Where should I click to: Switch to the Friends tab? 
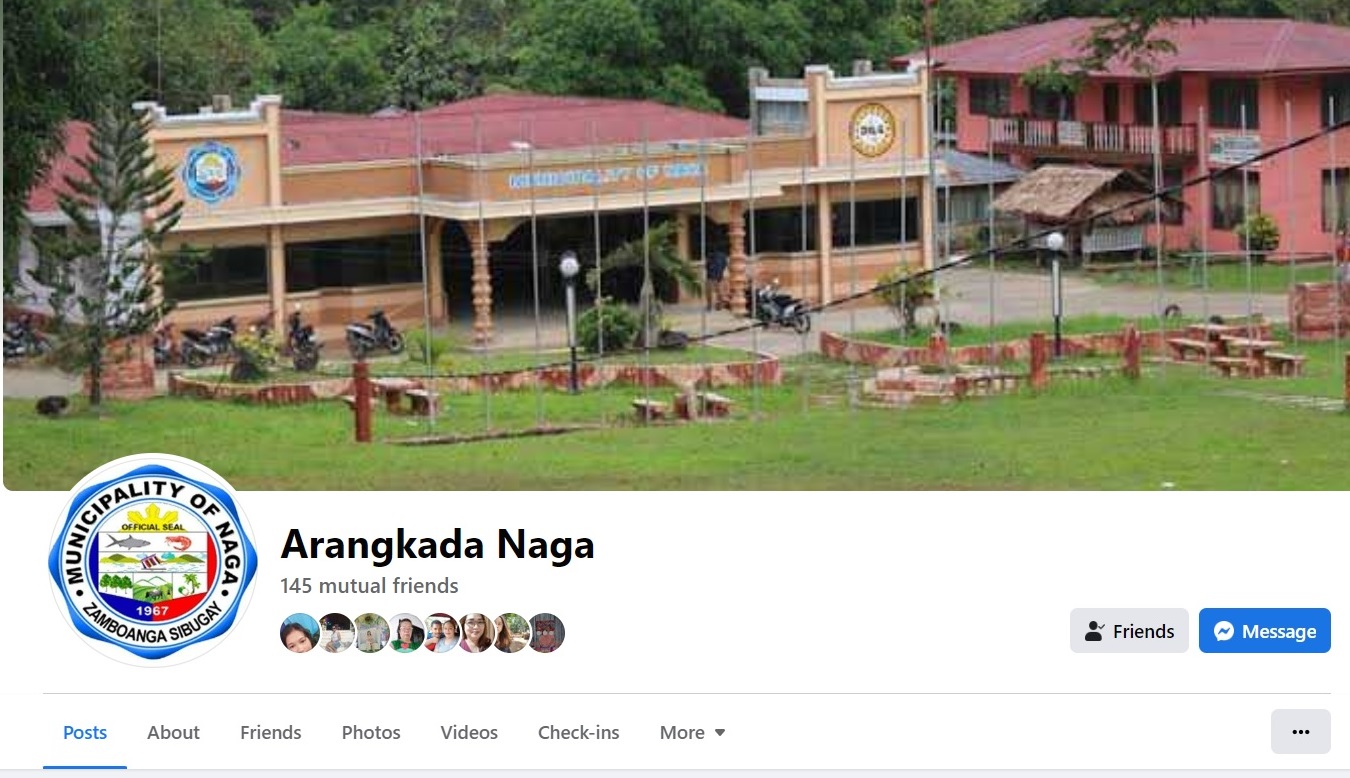(271, 733)
